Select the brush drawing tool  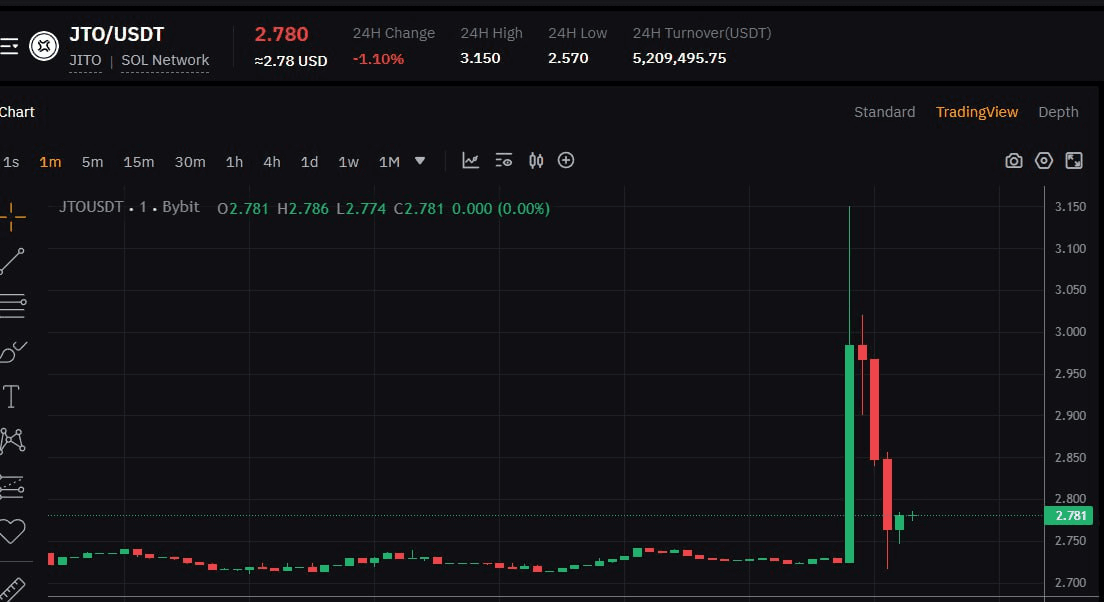tap(13, 351)
